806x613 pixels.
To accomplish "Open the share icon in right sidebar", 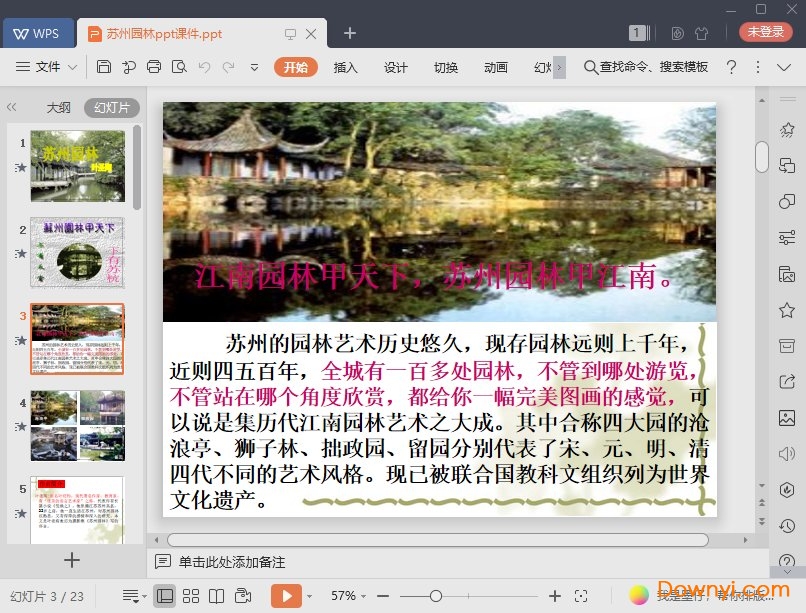I will [787, 381].
